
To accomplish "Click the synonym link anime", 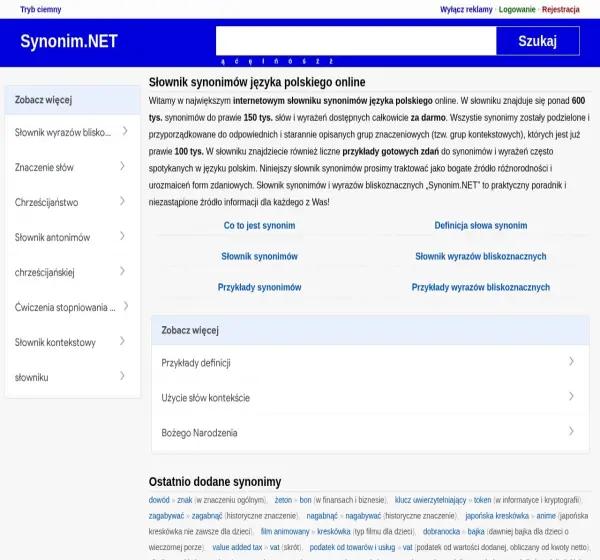I will pos(546,516).
